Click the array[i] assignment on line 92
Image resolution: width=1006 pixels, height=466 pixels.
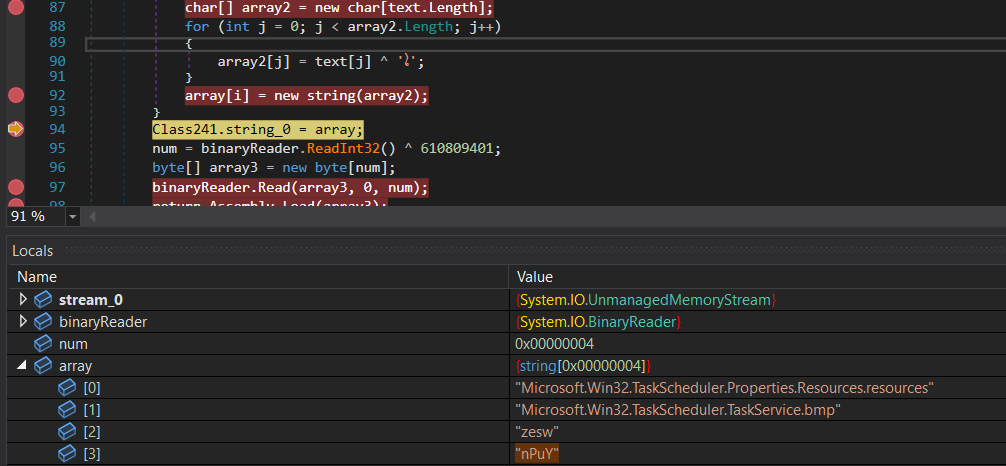click(x=307, y=96)
